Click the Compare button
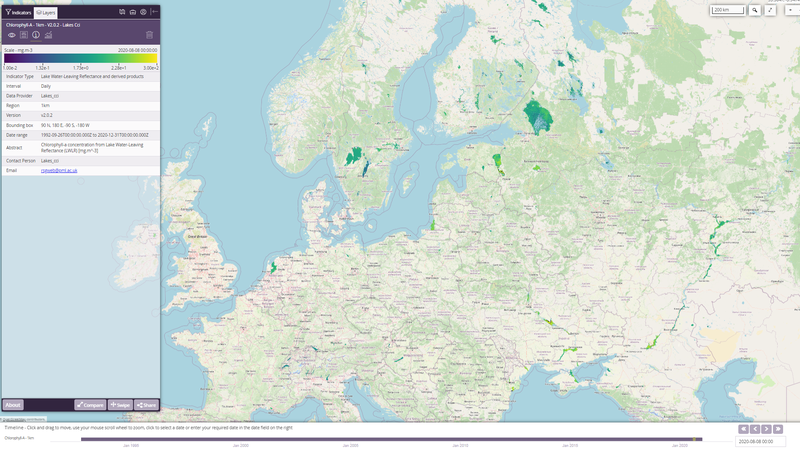This screenshot has height=452, width=800. (90, 405)
